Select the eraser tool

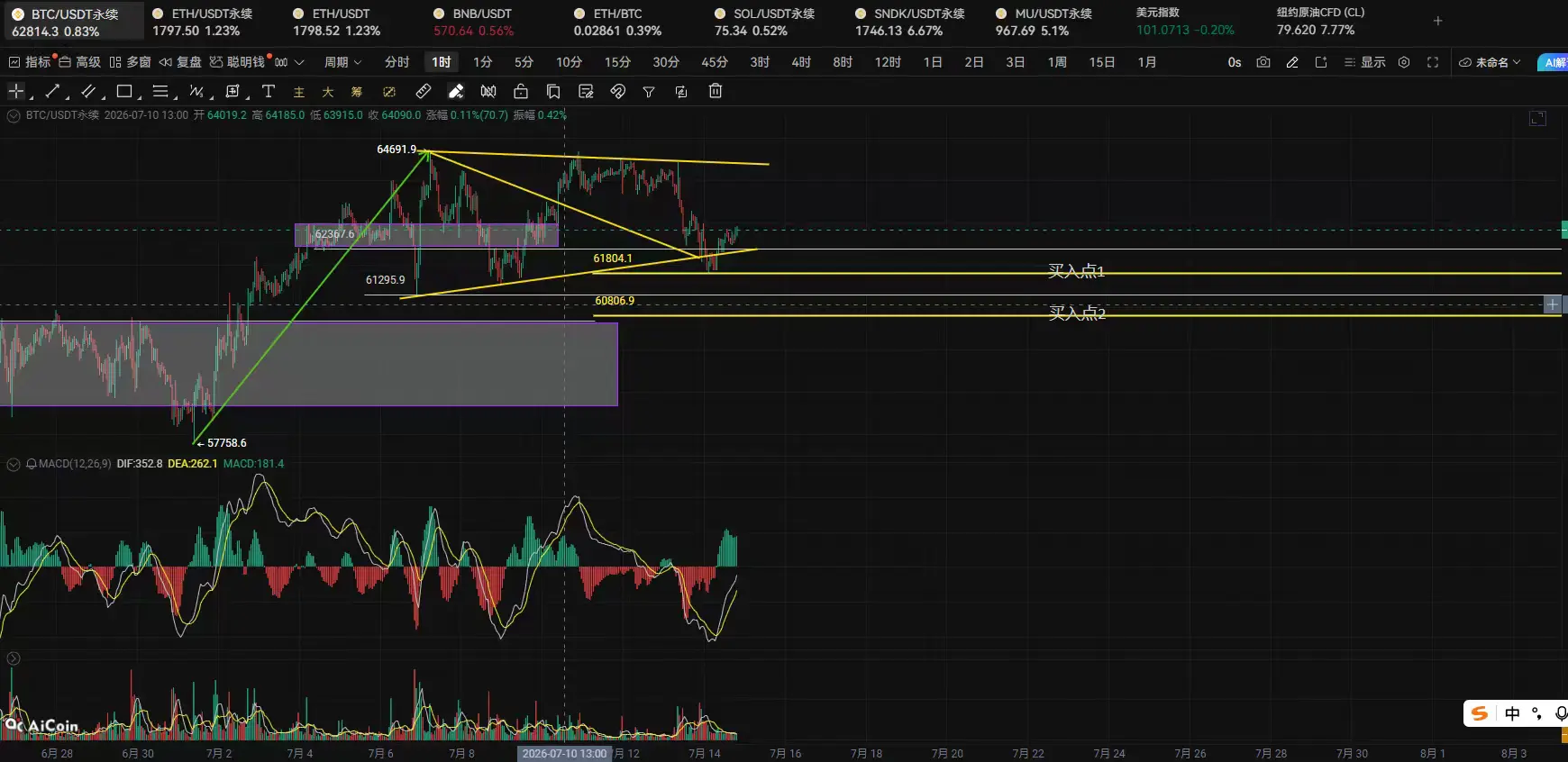(x=456, y=91)
